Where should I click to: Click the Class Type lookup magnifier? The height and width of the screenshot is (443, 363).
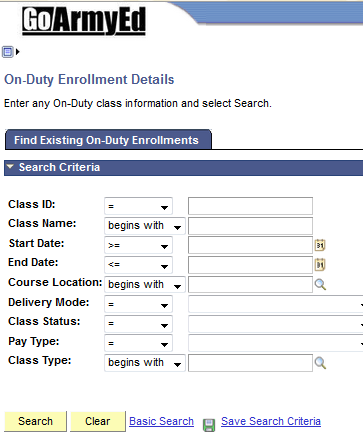[320, 363]
